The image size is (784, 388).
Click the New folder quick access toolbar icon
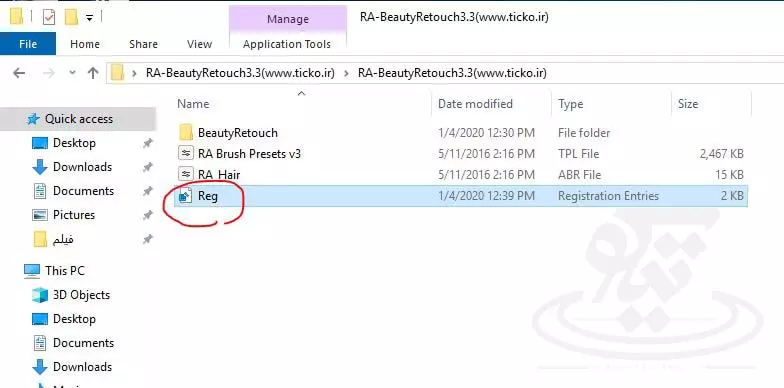coord(72,18)
